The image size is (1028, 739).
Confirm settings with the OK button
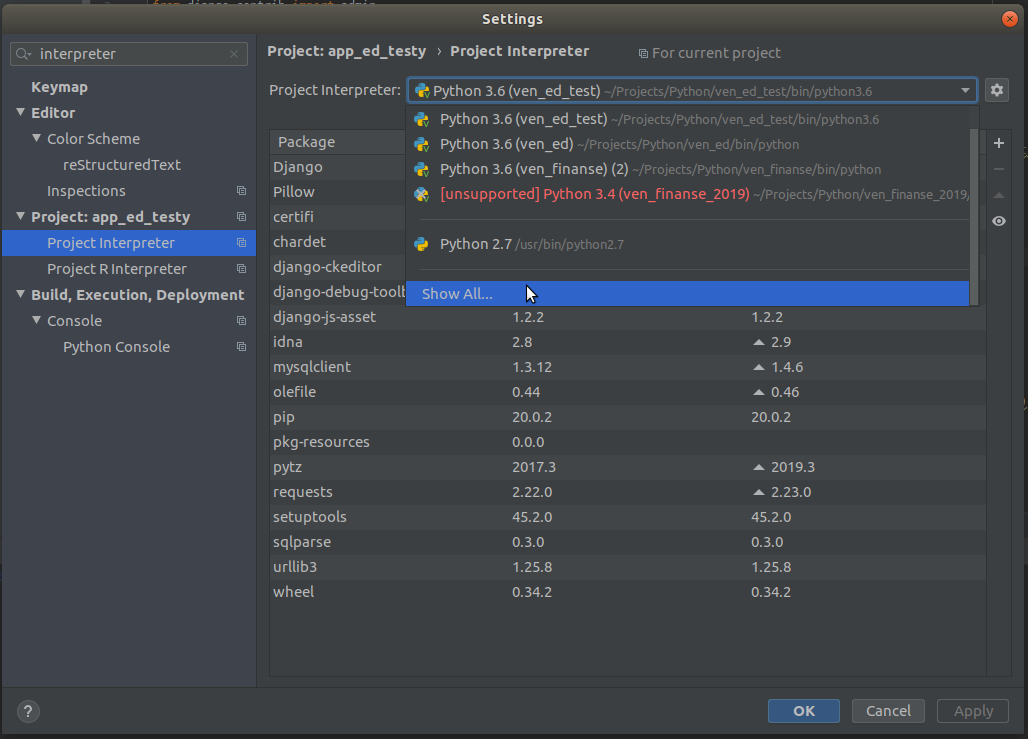click(804, 711)
